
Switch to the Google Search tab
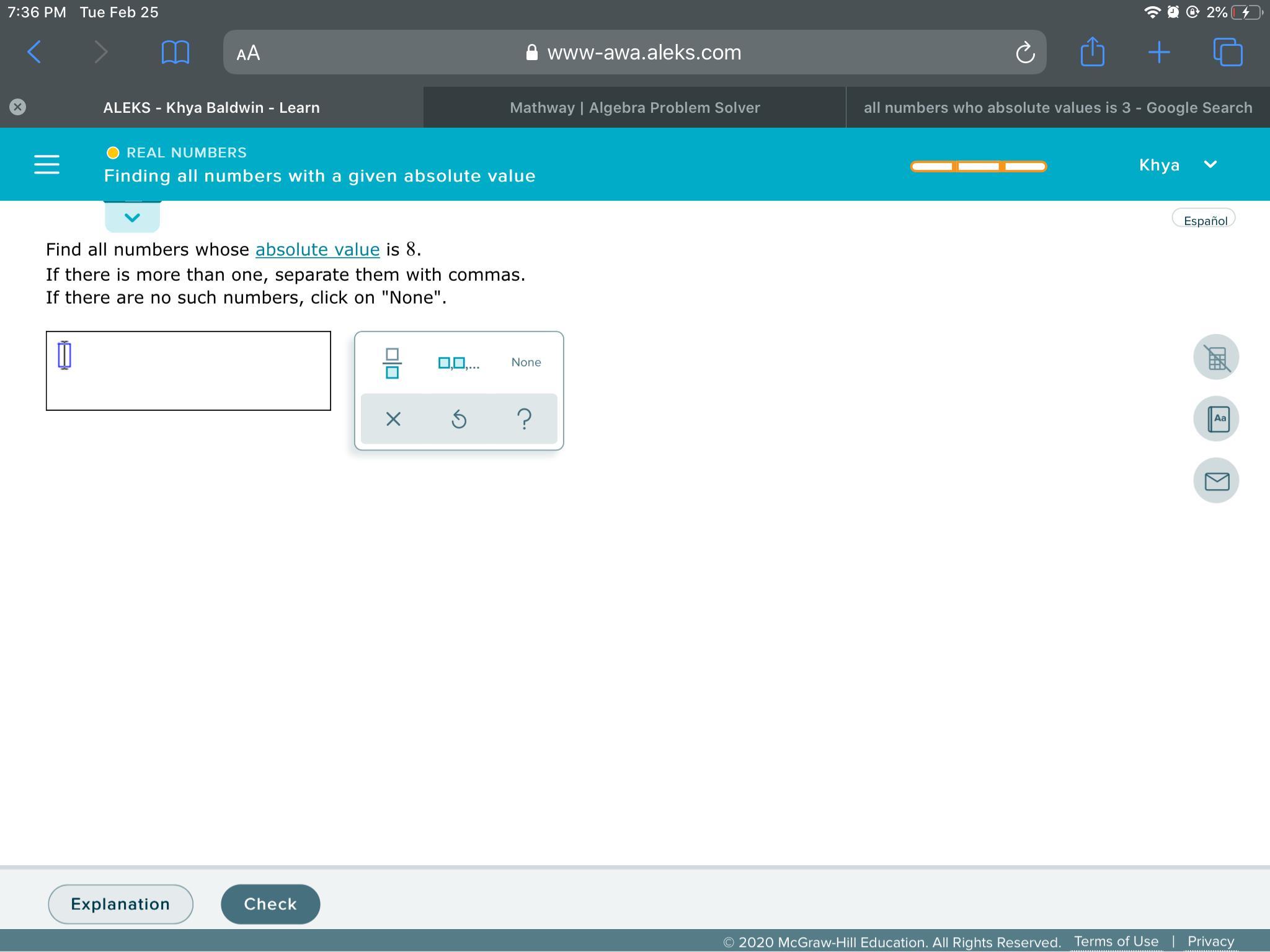[1057, 108]
